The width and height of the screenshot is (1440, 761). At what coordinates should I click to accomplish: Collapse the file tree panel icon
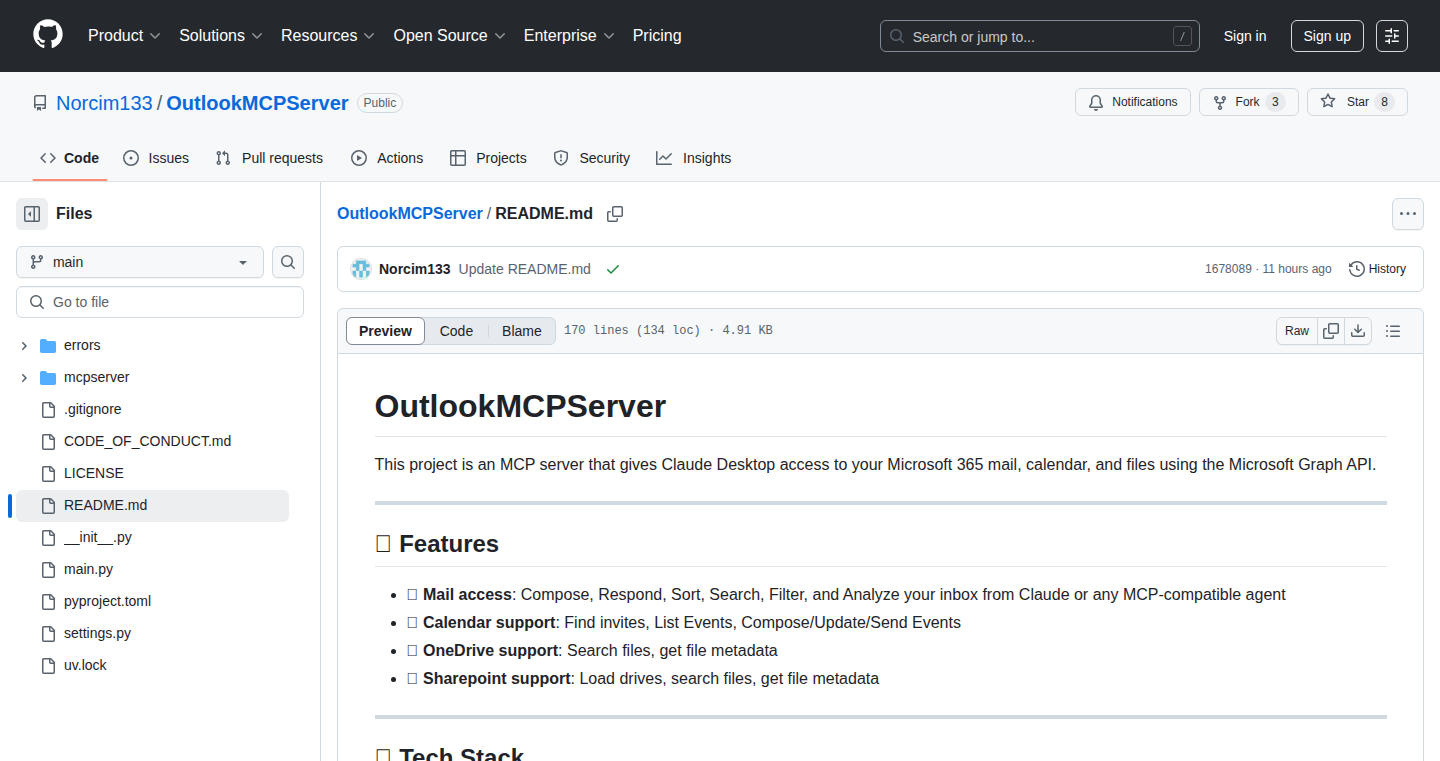(x=32, y=214)
